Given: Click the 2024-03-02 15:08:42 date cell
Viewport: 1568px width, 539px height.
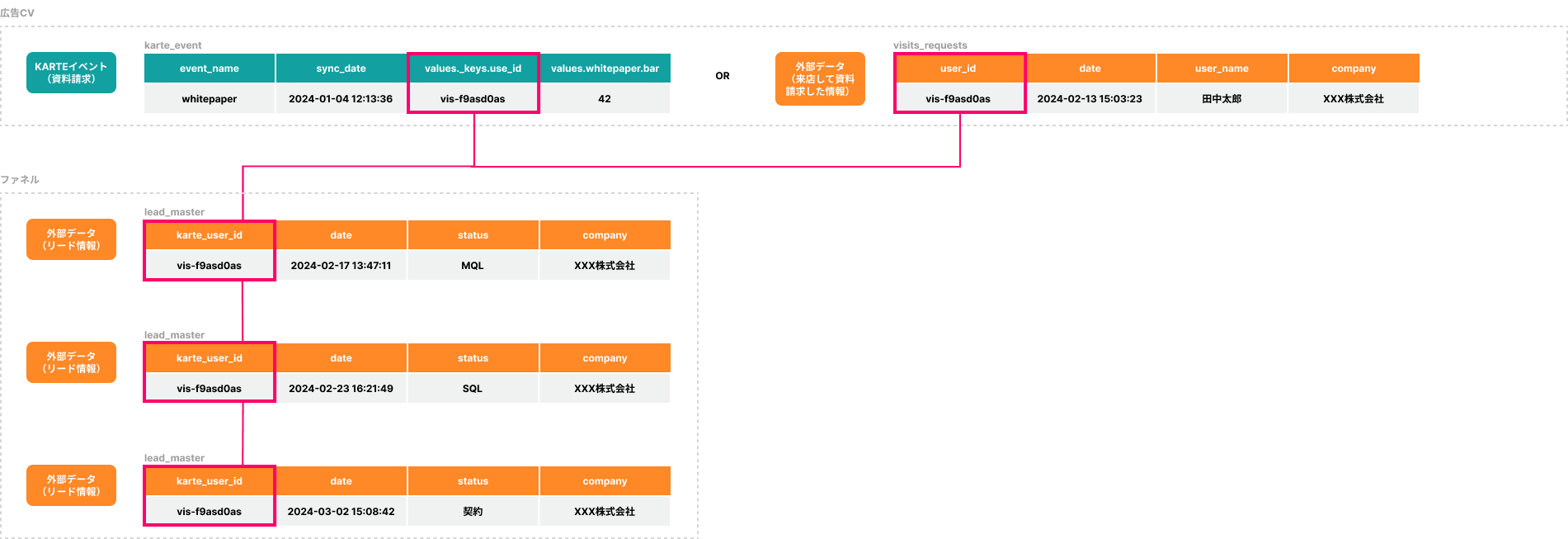Looking at the screenshot, I should coord(341,512).
